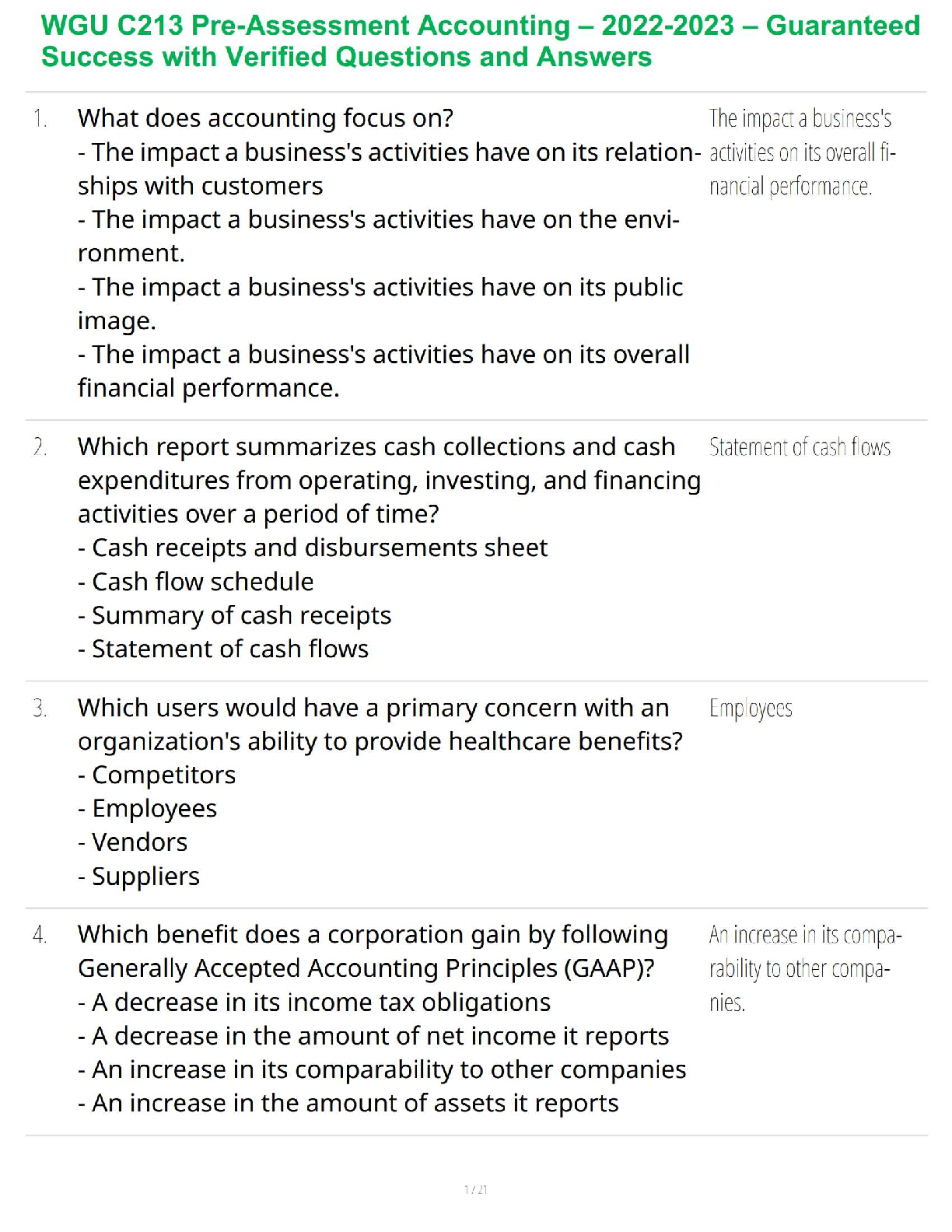The height and width of the screenshot is (1232, 952).
Task: Click question 1 'What does accounting focus on?'
Action: click(x=265, y=118)
